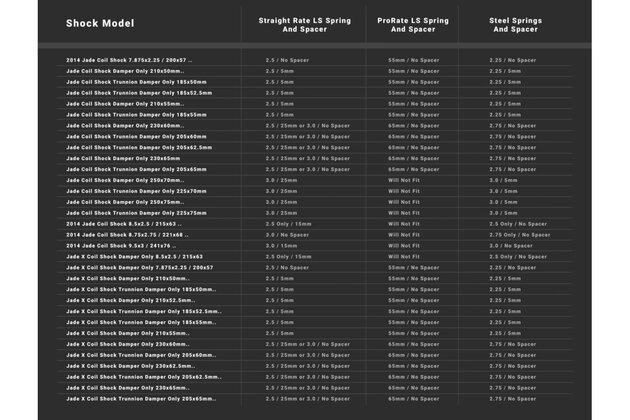
Task: Click Jade Coil Shock Trunnion Damper 225x75mm
Action: pos(137,212)
